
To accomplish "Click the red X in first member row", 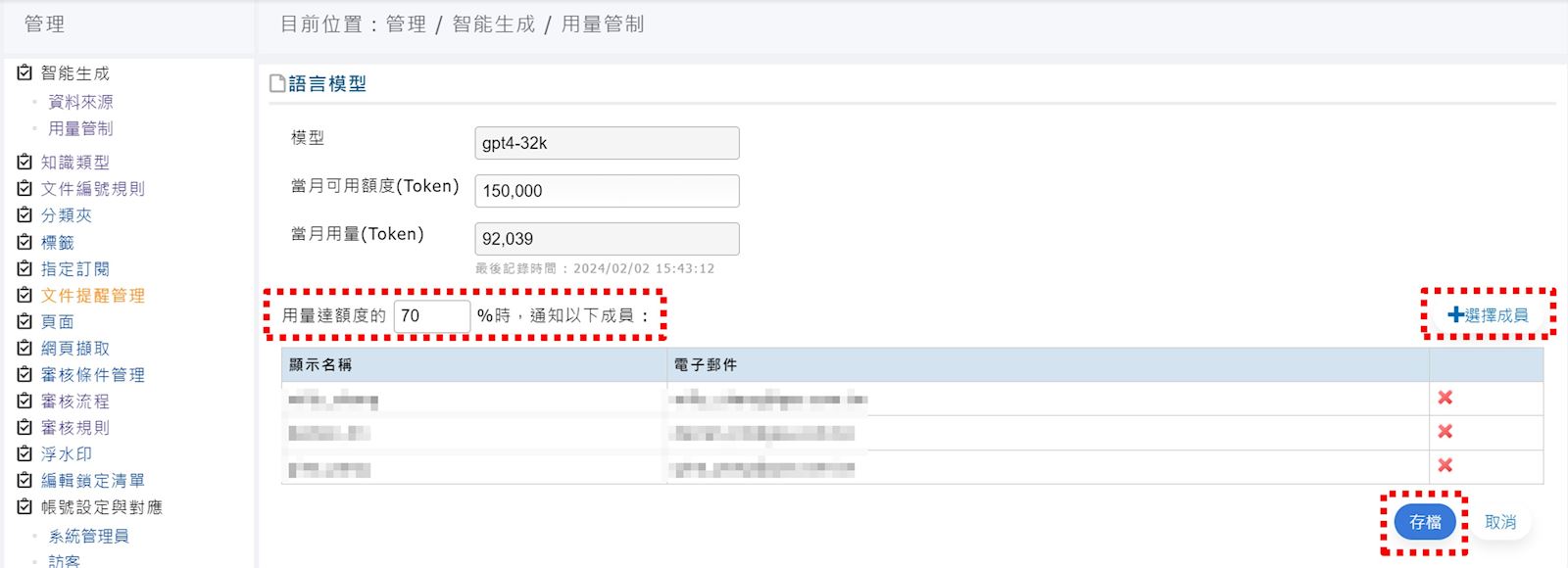I will [1445, 398].
